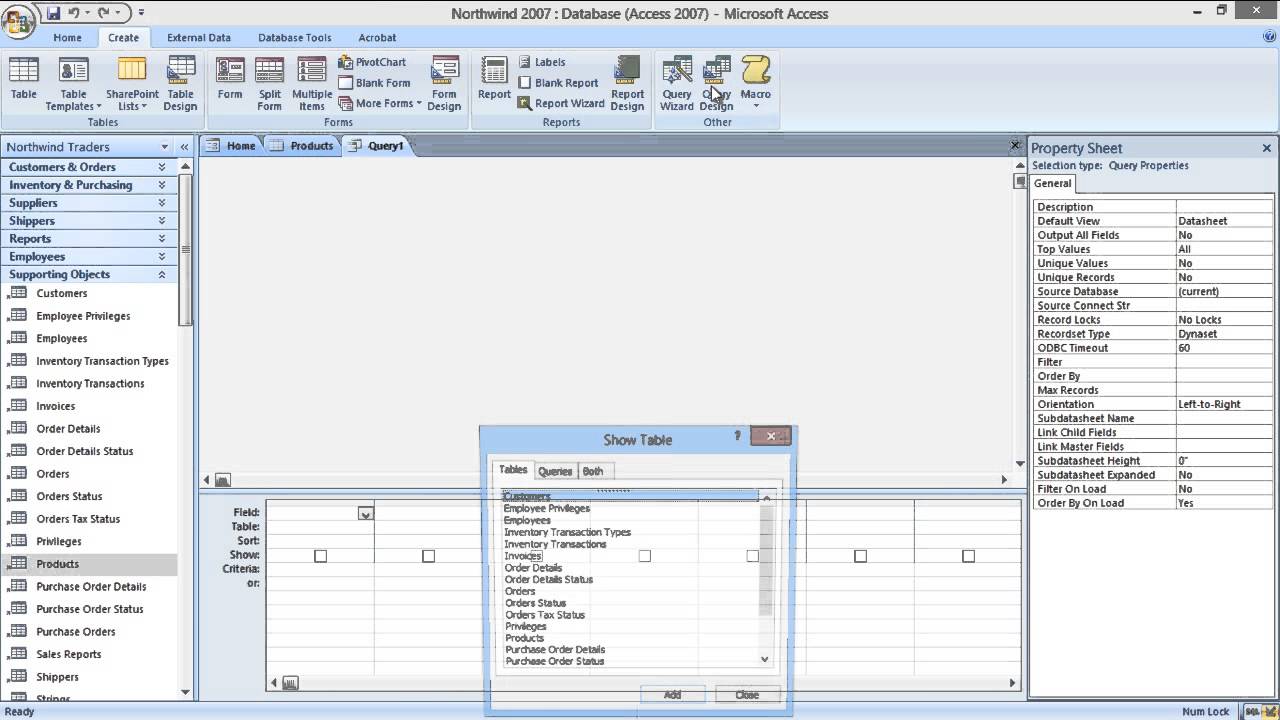Save using Quick Access Toolbar save icon
The height and width of the screenshot is (720, 1280).
click(x=54, y=13)
